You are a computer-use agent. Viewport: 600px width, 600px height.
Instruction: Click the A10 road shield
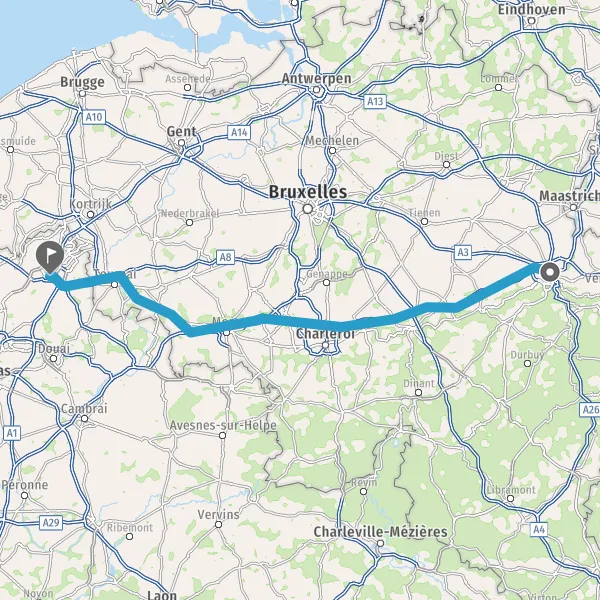coord(94,117)
